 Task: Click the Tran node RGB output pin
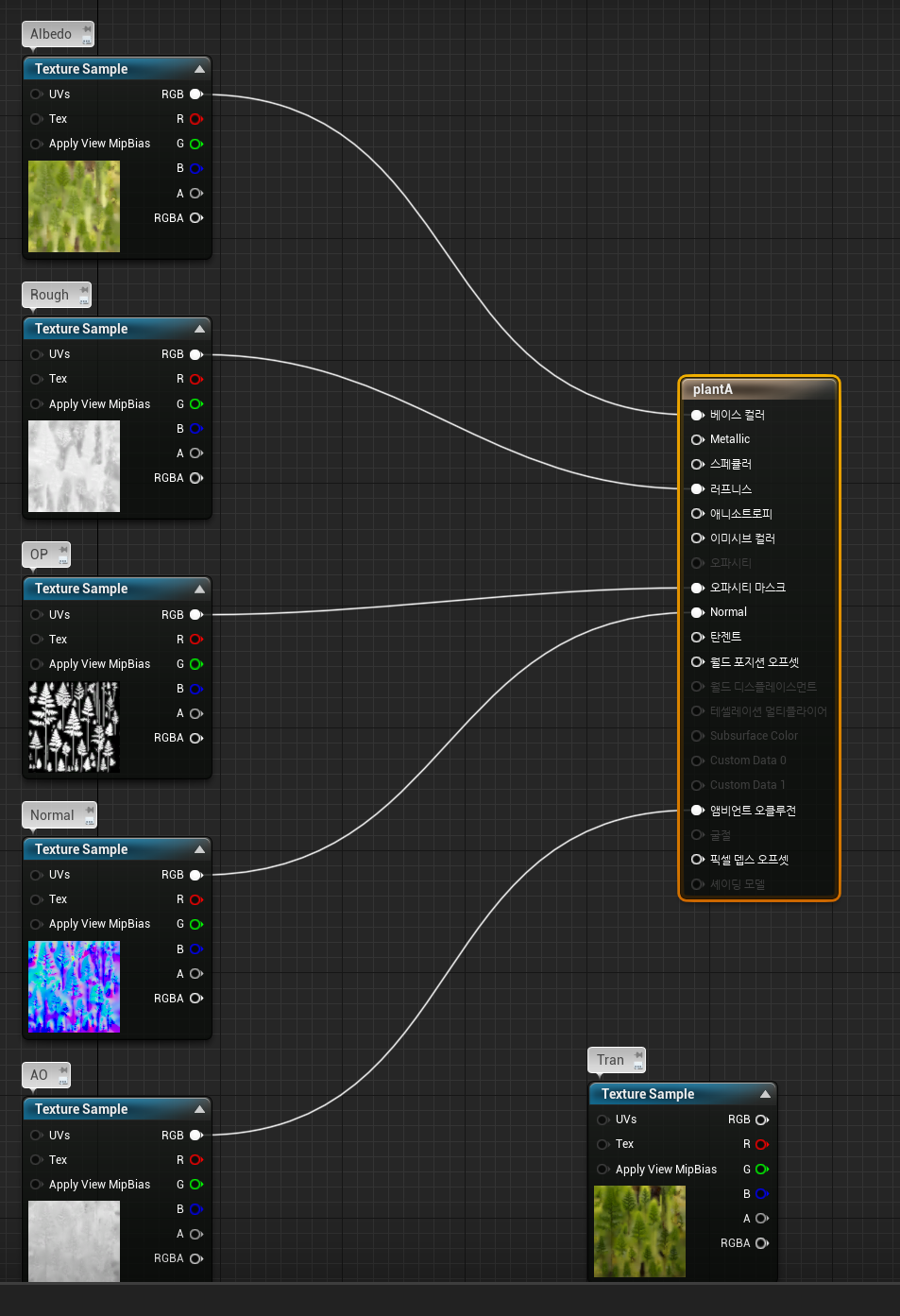(762, 1119)
